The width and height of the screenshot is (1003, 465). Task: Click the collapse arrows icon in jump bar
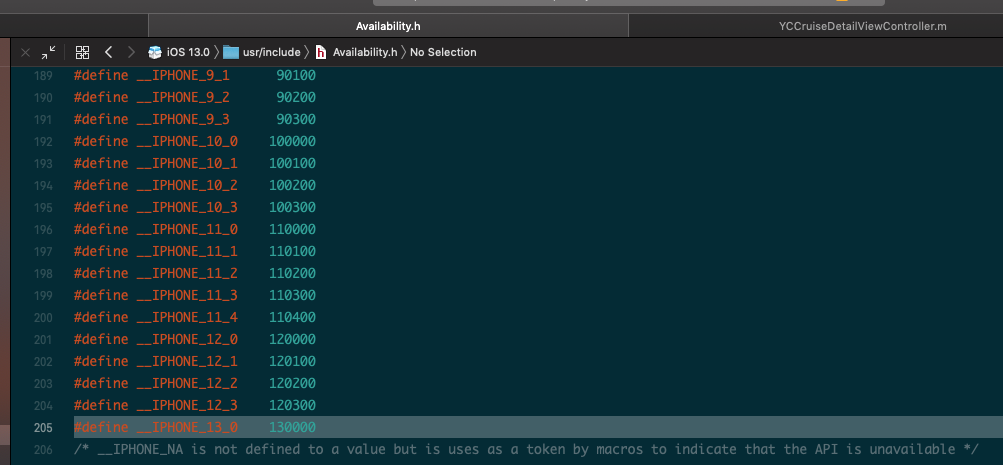coord(49,52)
